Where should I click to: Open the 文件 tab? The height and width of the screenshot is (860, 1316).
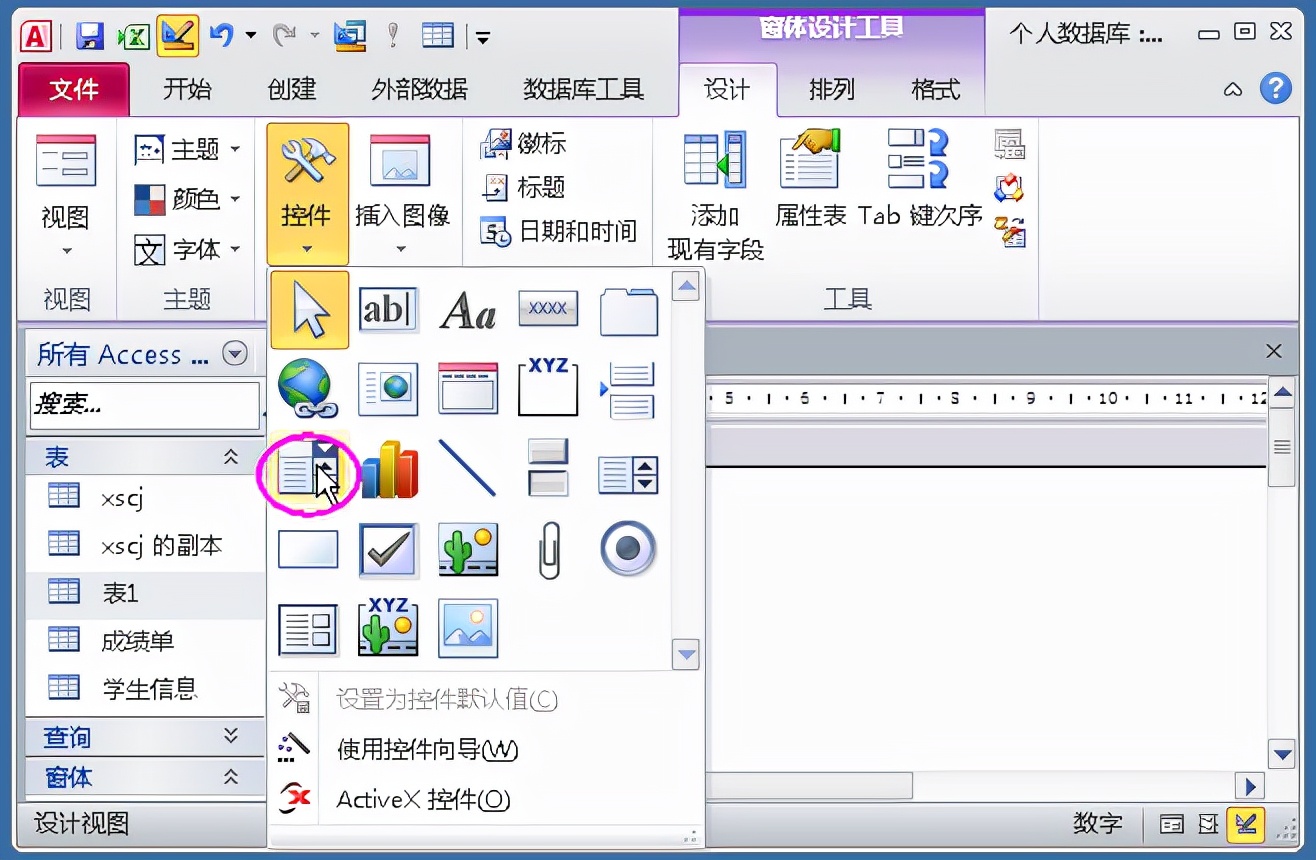tap(73, 89)
